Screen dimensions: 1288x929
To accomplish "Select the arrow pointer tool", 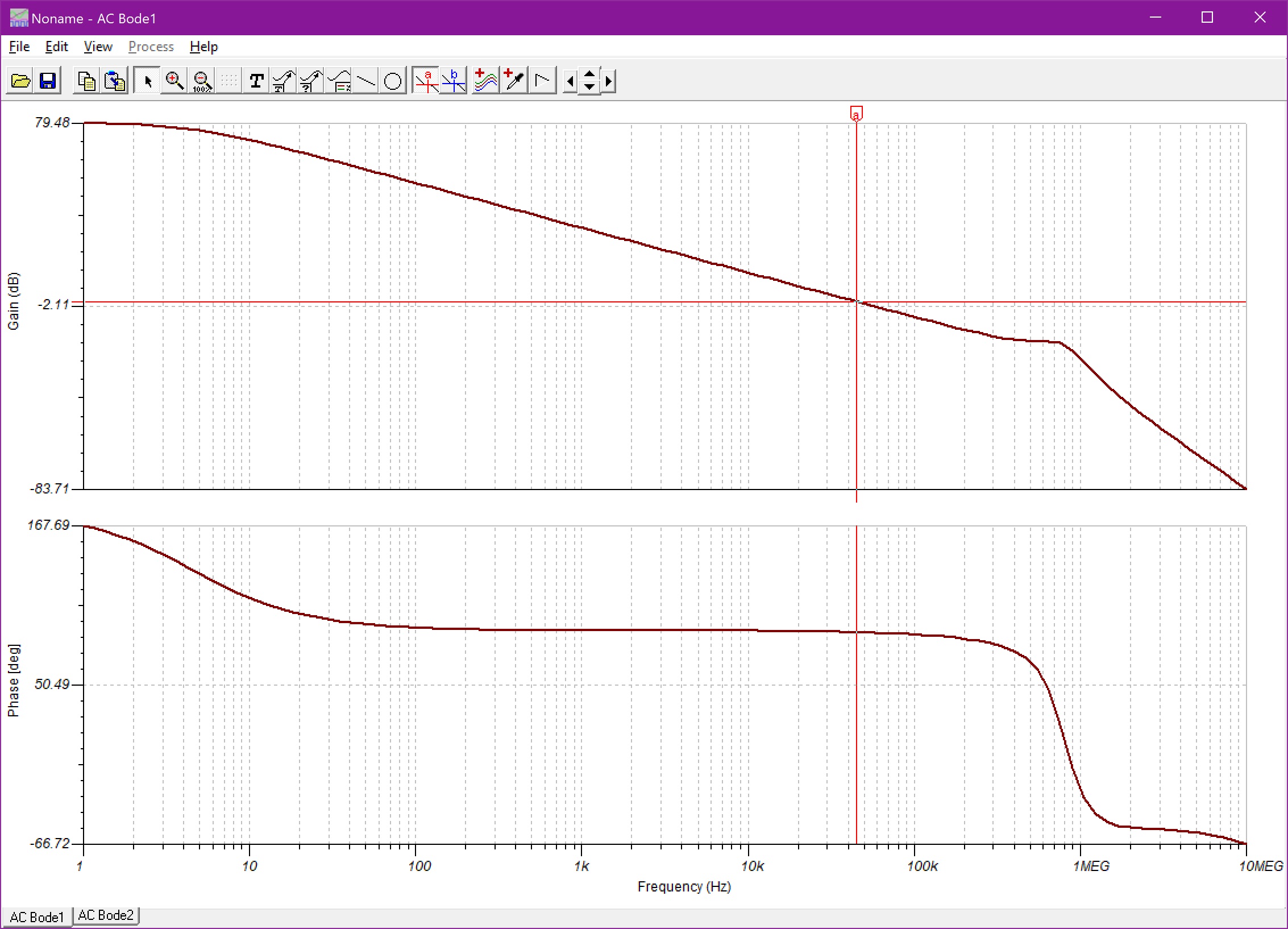I will 147,81.
